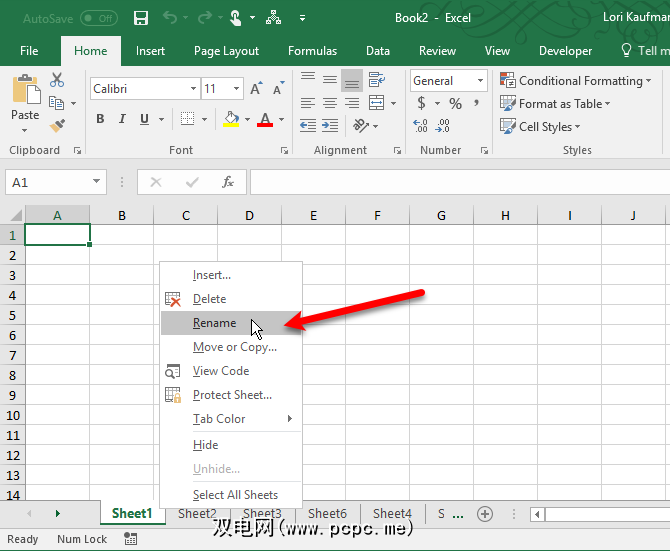Click the Cut scissors icon
Screen dimensions: 670x551
(57, 81)
